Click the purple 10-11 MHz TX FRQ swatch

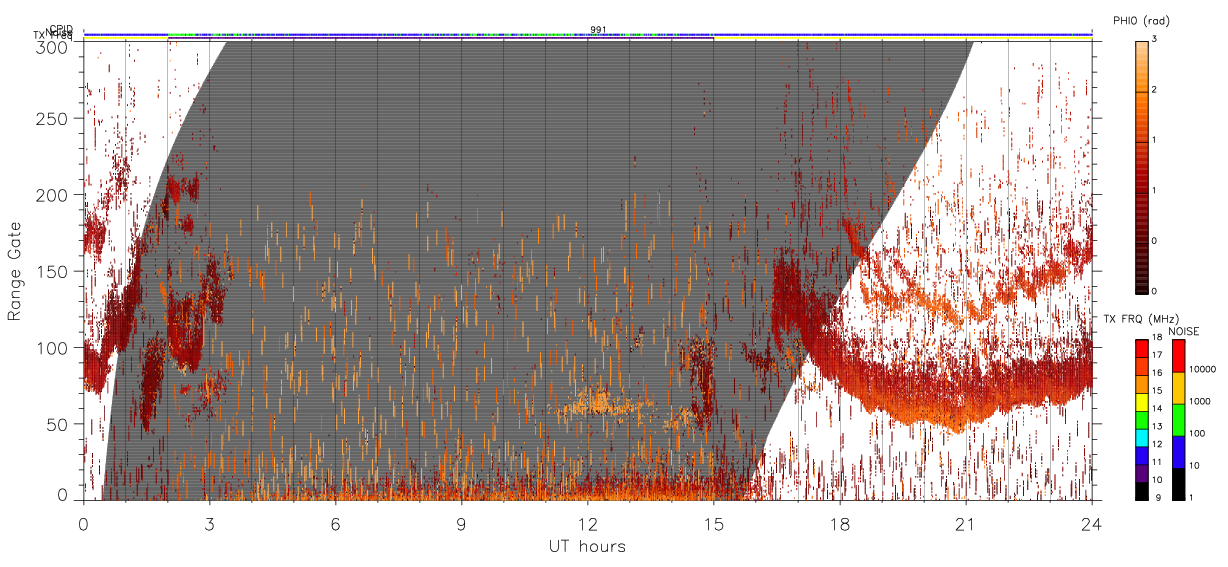1141,474
